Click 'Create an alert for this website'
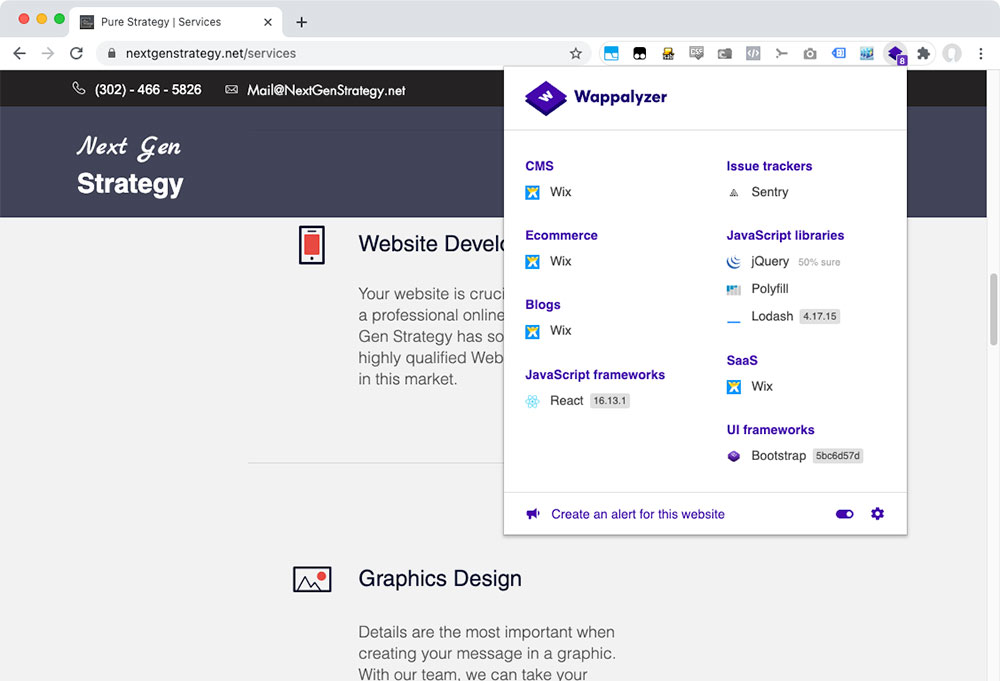1000x681 pixels. (x=638, y=514)
